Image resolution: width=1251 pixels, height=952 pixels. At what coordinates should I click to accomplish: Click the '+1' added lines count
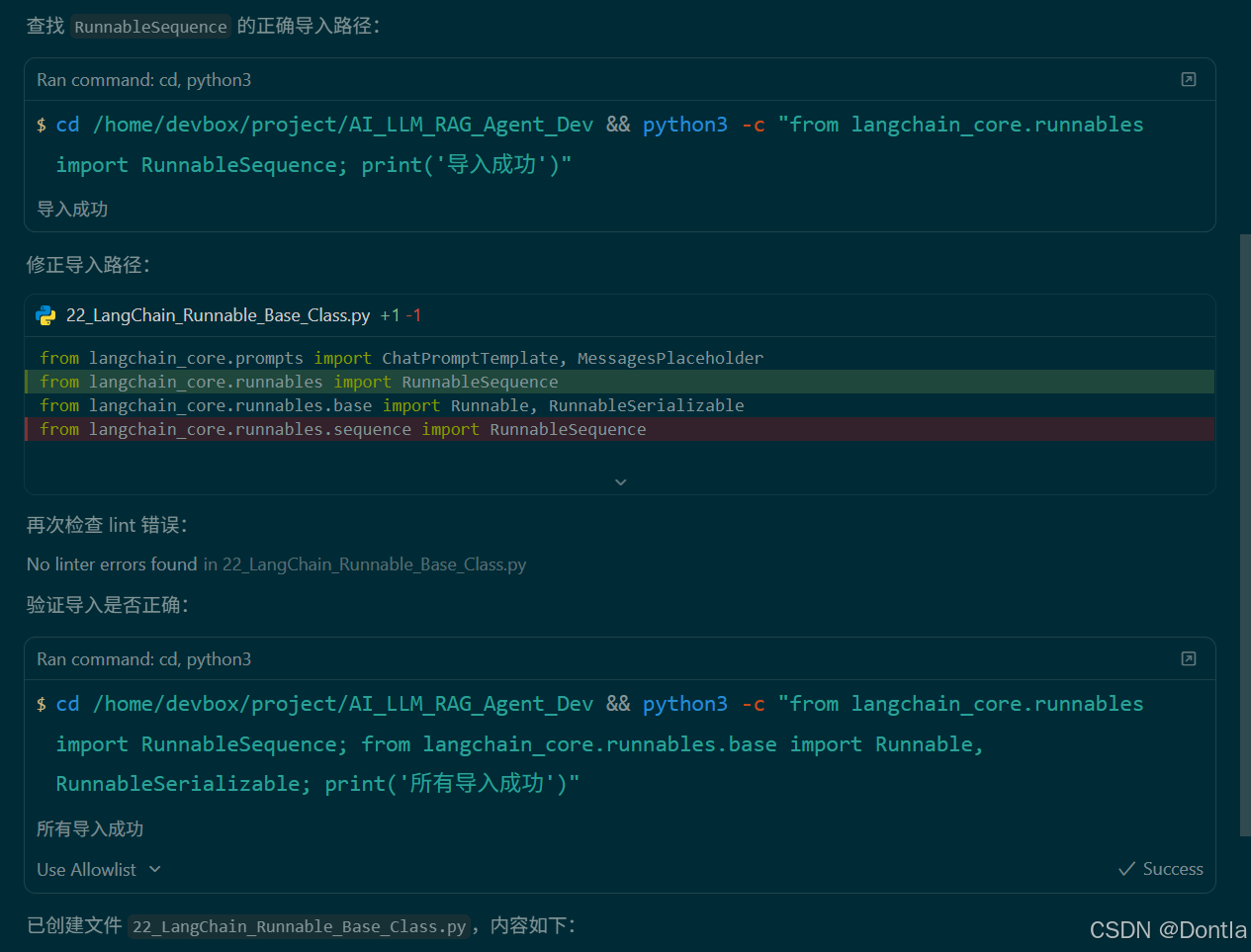pyautogui.click(x=391, y=315)
